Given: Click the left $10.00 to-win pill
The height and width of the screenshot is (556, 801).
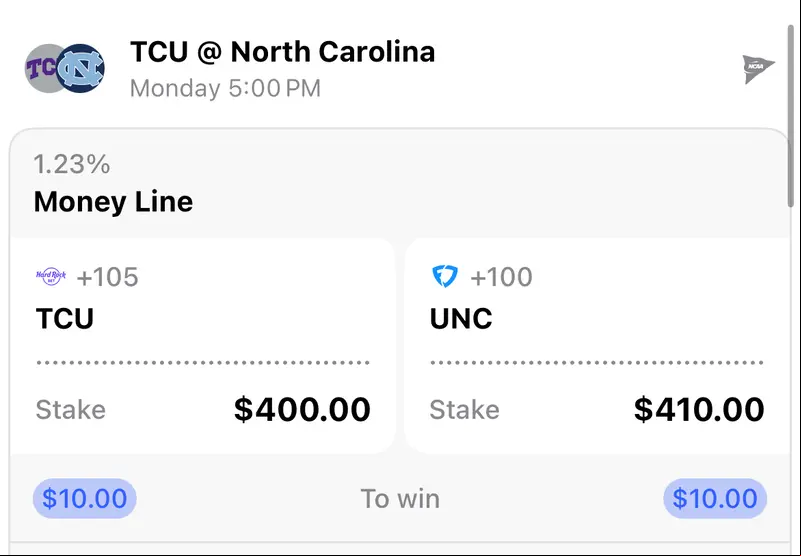Looking at the screenshot, I should point(85,498).
